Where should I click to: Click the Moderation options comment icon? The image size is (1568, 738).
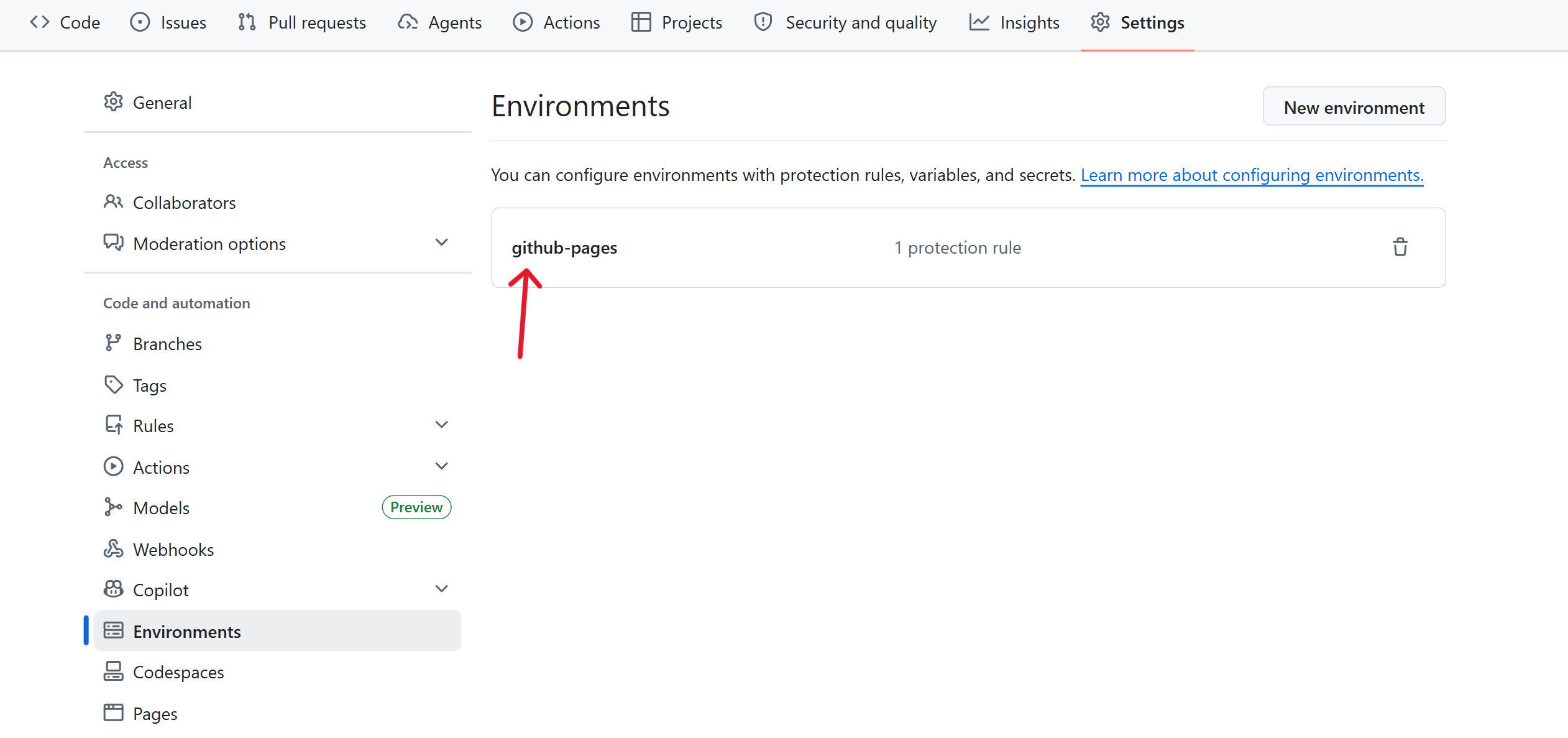click(113, 243)
